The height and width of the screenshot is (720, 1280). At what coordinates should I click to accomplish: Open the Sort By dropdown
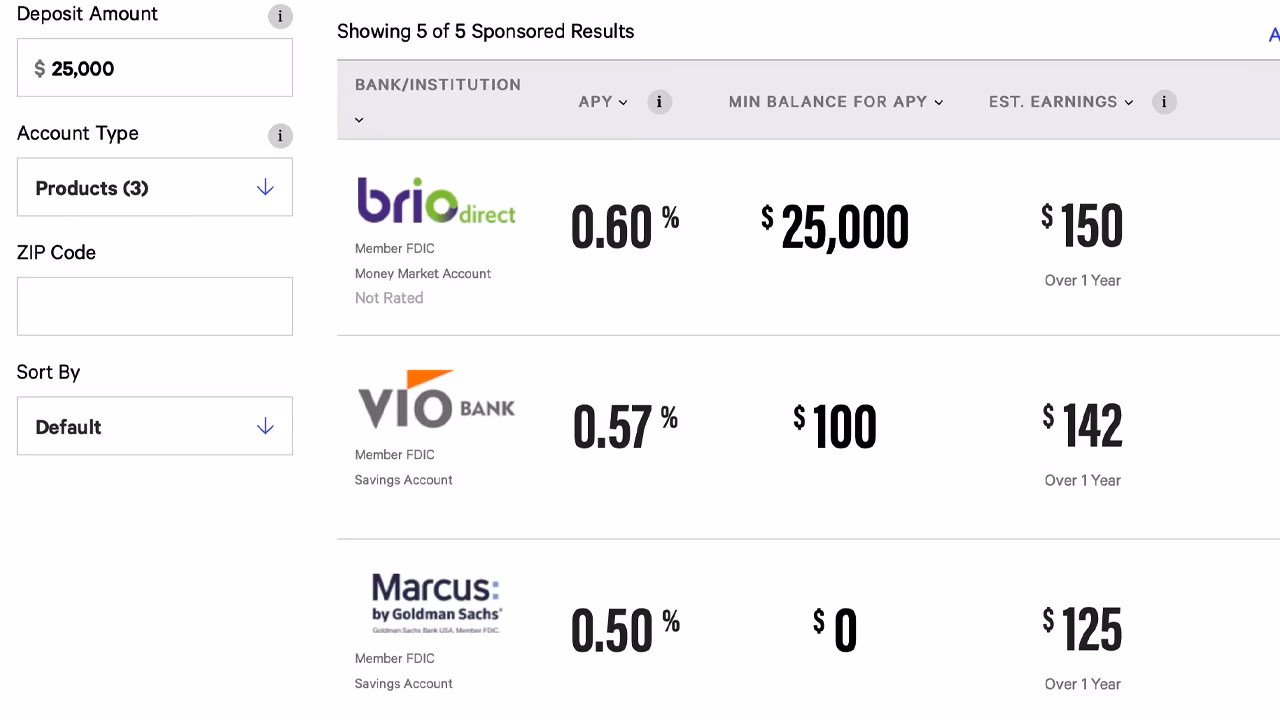tap(155, 426)
